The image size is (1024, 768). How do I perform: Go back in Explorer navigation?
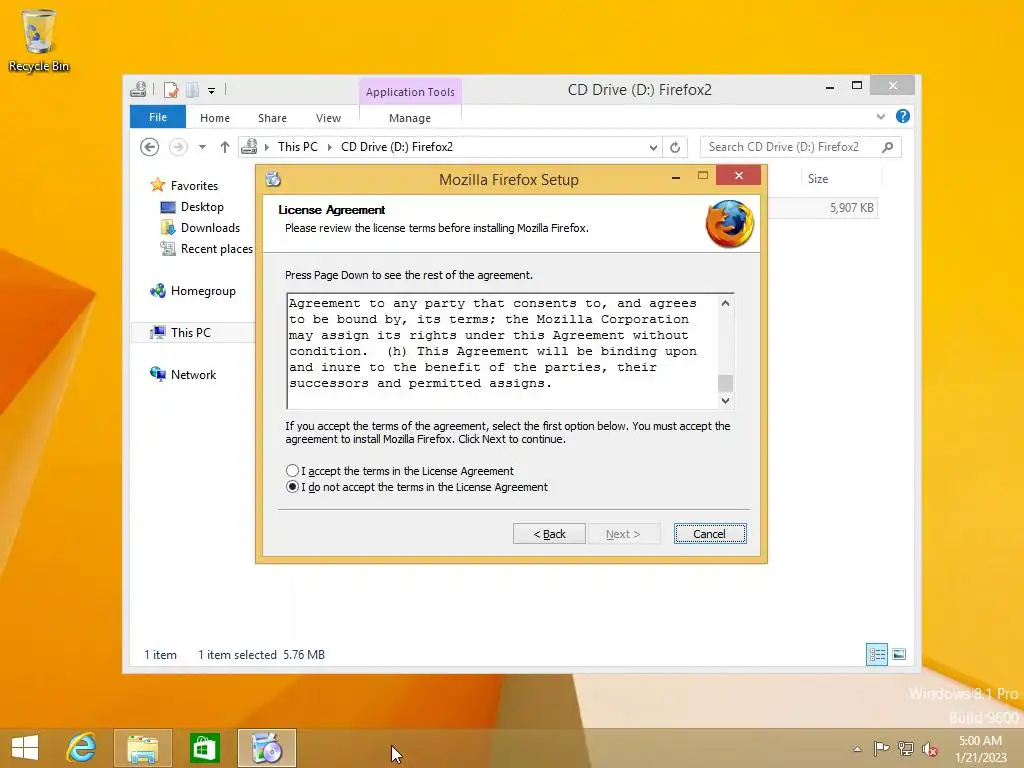(150, 147)
